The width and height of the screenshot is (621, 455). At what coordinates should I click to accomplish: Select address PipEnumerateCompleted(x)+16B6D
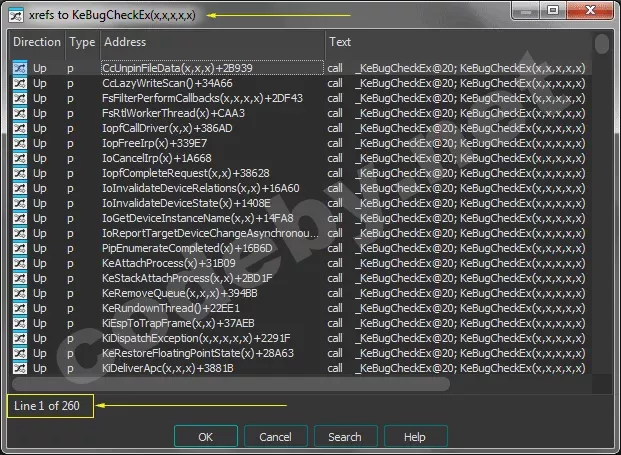pyautogui.click(x=187, y=248)
